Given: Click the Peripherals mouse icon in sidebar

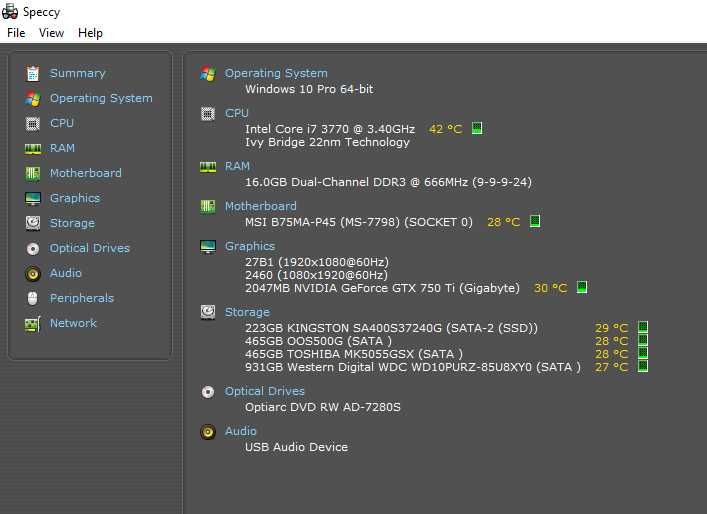Looking at the screenshot, I should pyautogui.click(x=32, y=298).
